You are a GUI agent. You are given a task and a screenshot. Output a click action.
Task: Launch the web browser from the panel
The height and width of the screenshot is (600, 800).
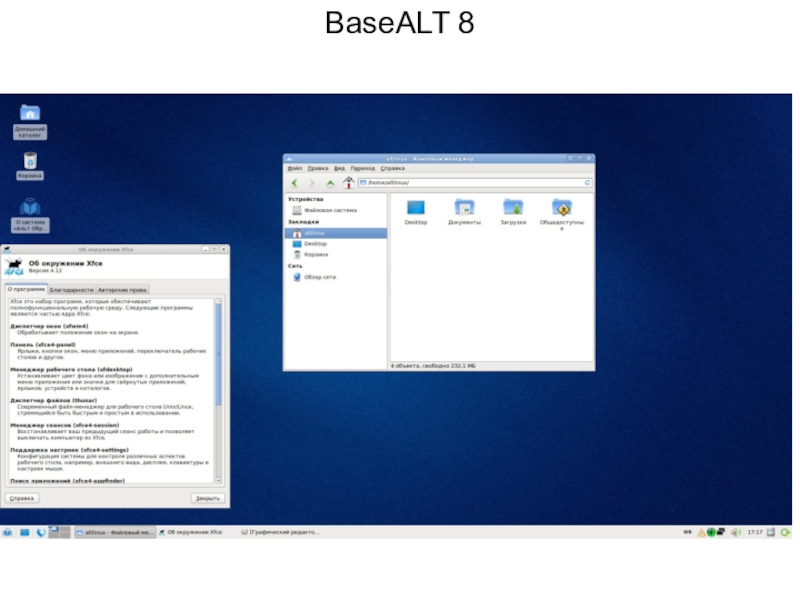[41, 532]
